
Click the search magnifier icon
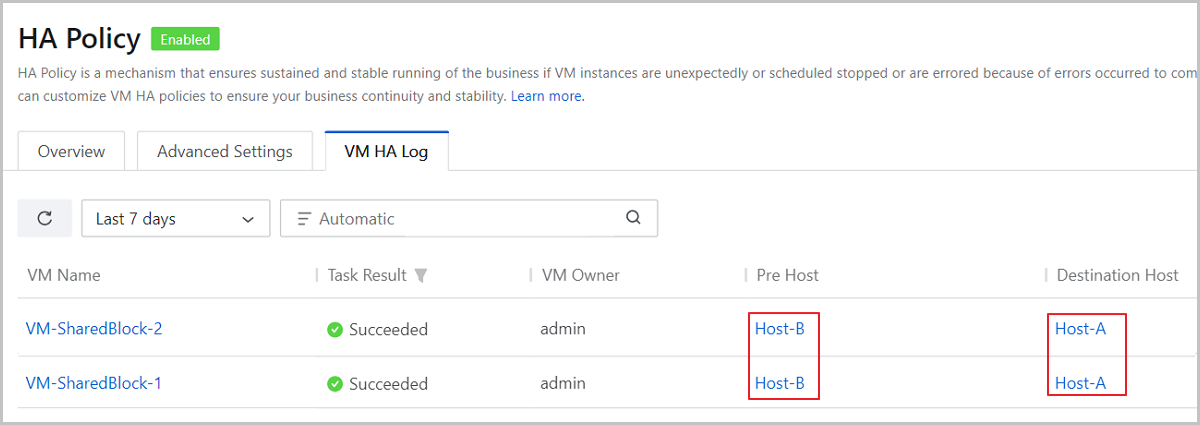pos(633,218)
